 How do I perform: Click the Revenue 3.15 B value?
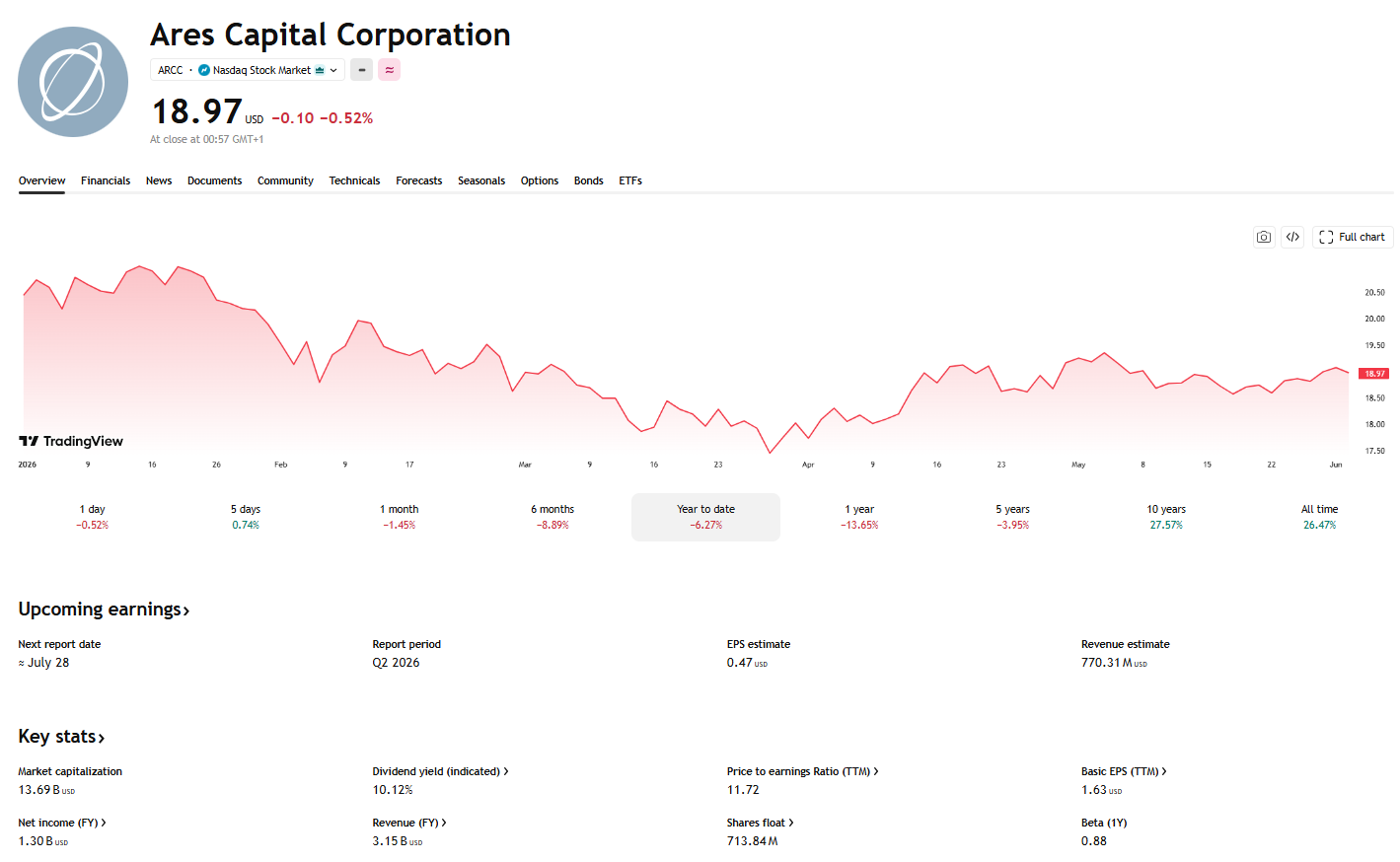[398, 841]
